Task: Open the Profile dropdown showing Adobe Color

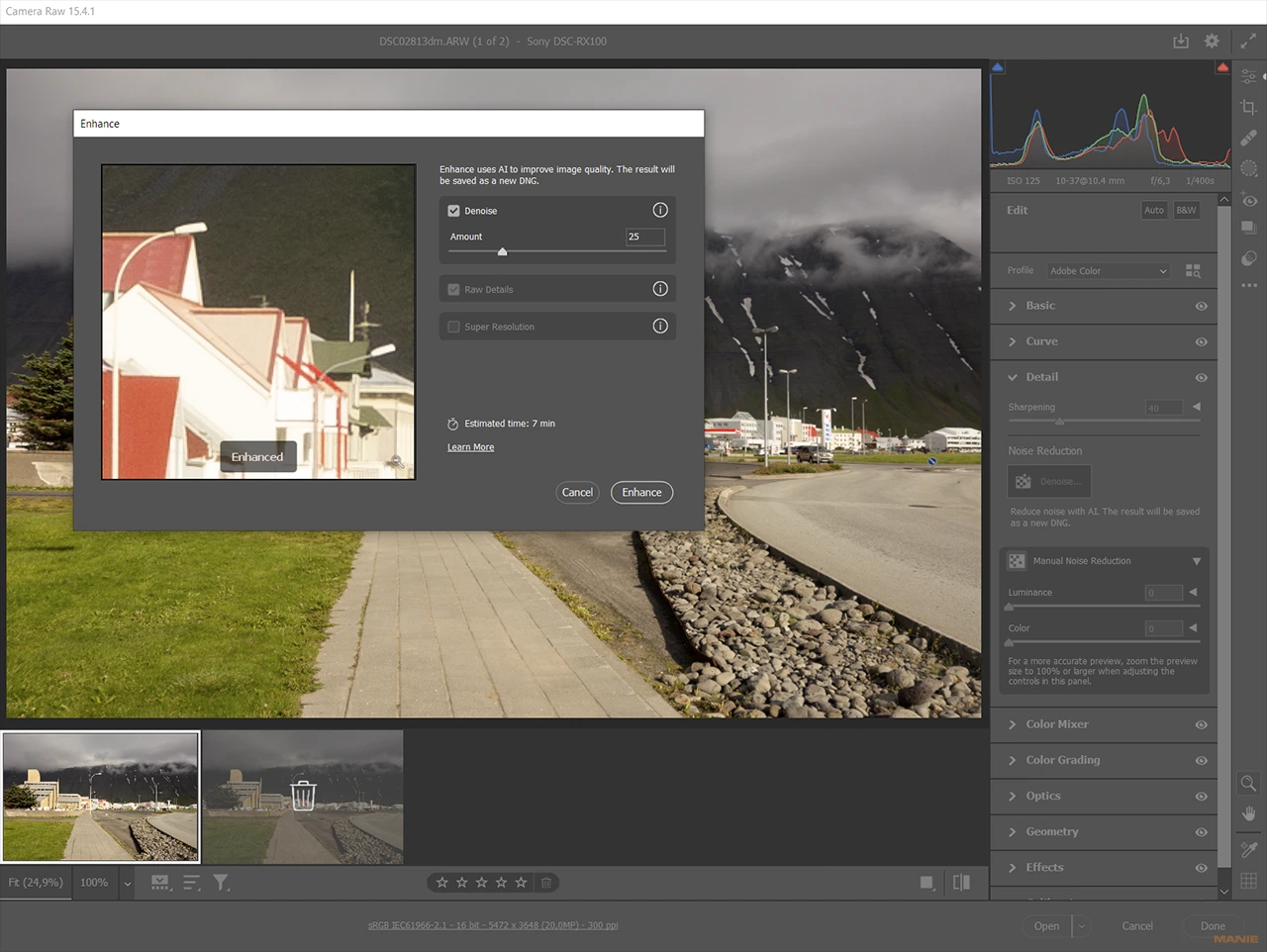Action: point(1107,270)
